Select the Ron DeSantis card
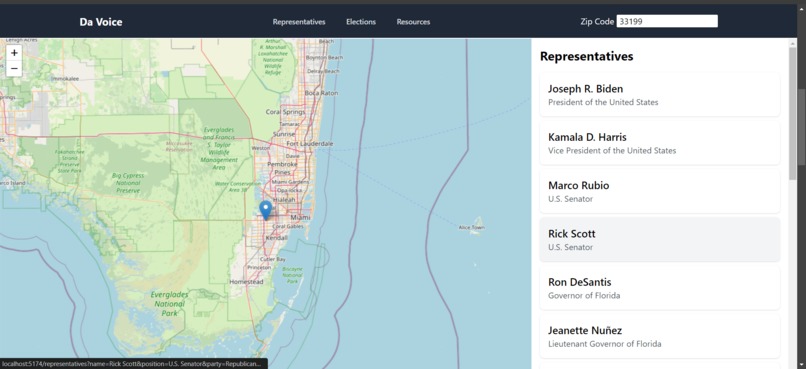 pyautogui.click(x=660, y=288)
